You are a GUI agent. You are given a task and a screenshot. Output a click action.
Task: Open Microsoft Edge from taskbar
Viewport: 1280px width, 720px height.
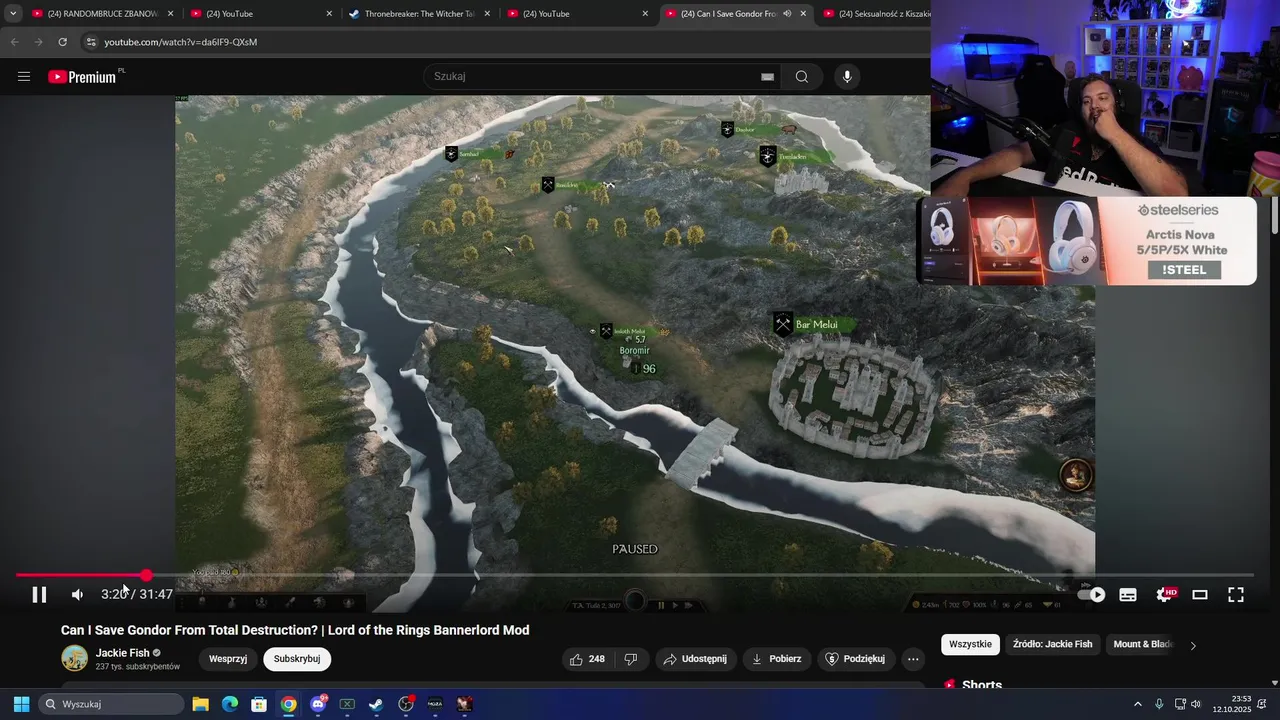[x=230, y=704]
